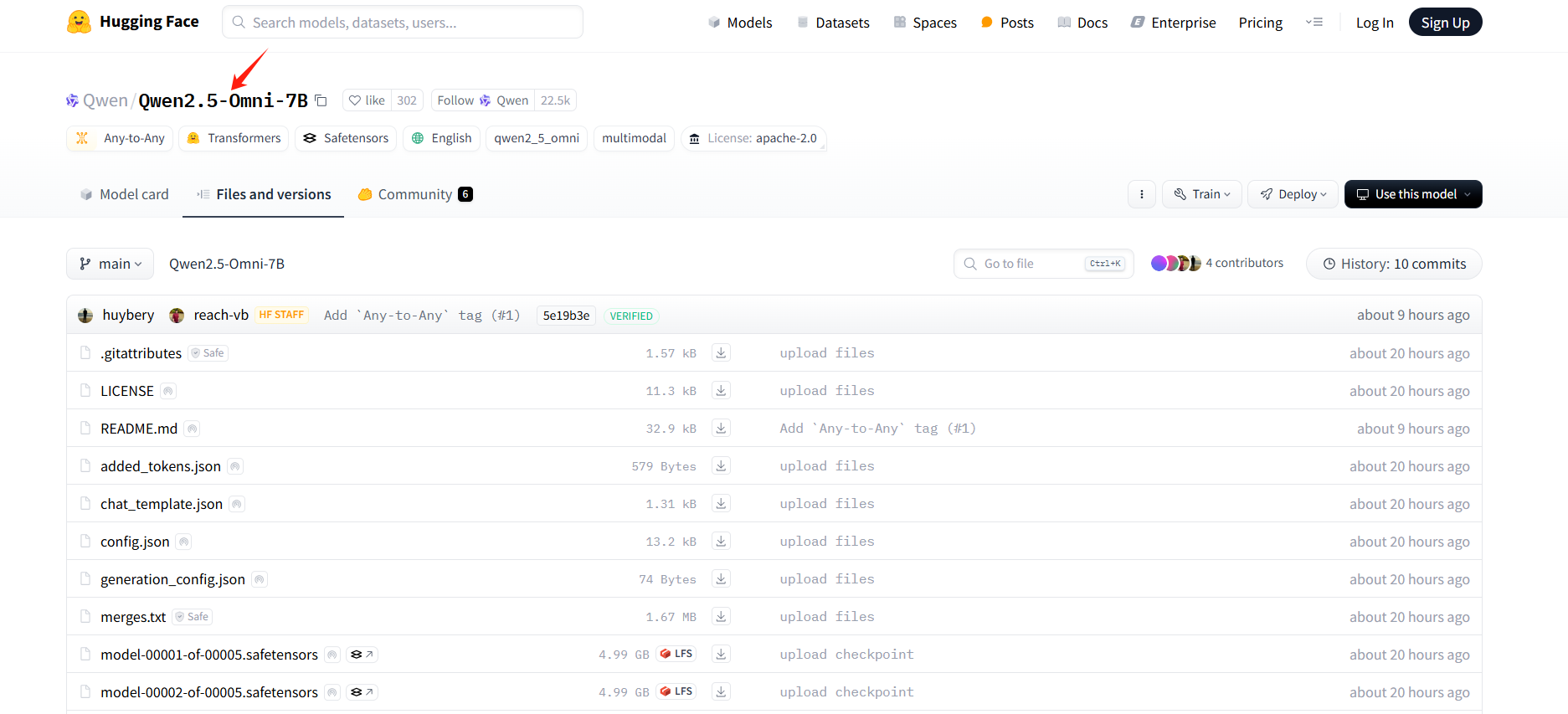Click the Safe badge on .gitattributes
The width and height of the screenshot is (1568, 714).
[x=208, y=353]
